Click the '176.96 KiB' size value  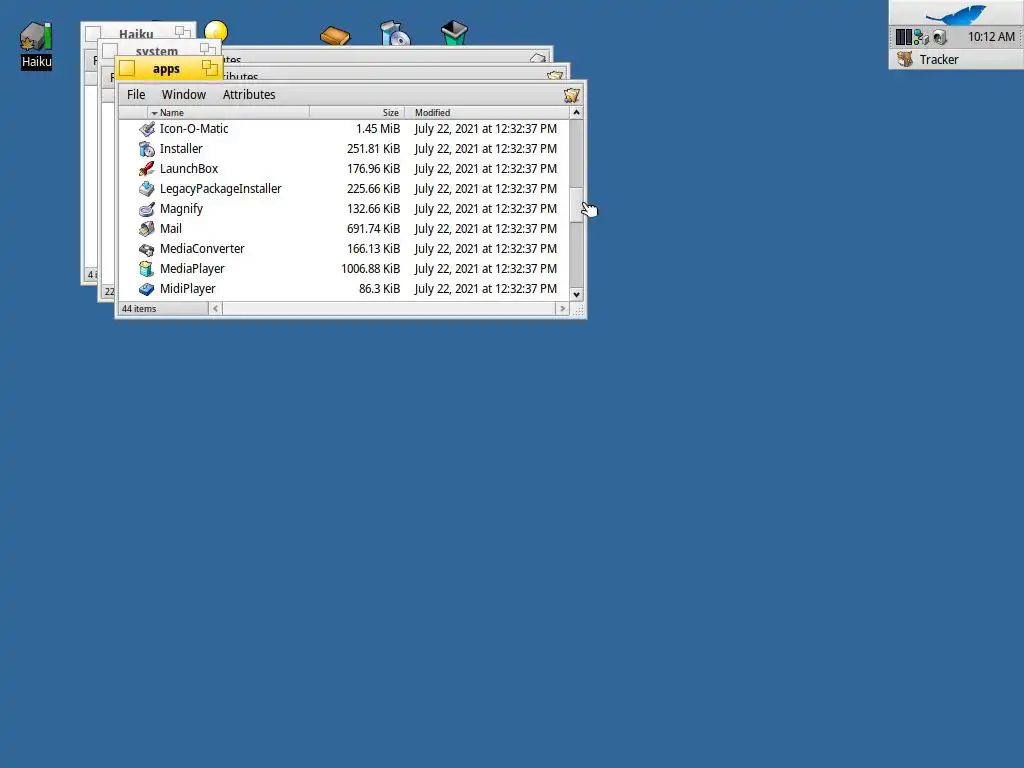pos(374,169)
